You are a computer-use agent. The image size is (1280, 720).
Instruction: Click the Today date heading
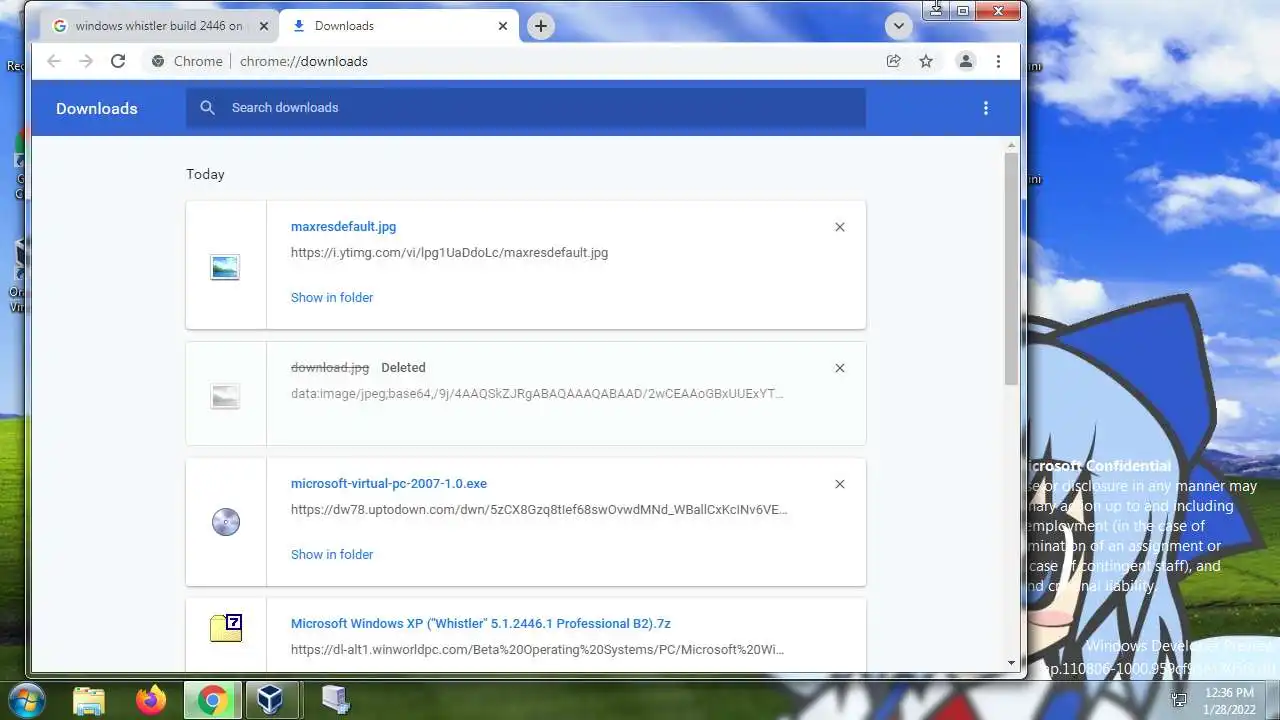(205, 174)
